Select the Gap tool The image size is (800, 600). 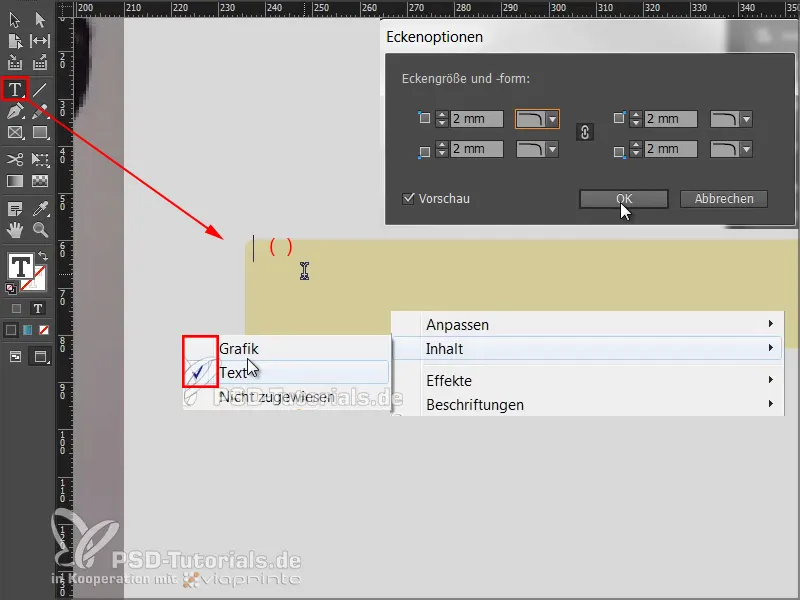(x=40, y=41)
